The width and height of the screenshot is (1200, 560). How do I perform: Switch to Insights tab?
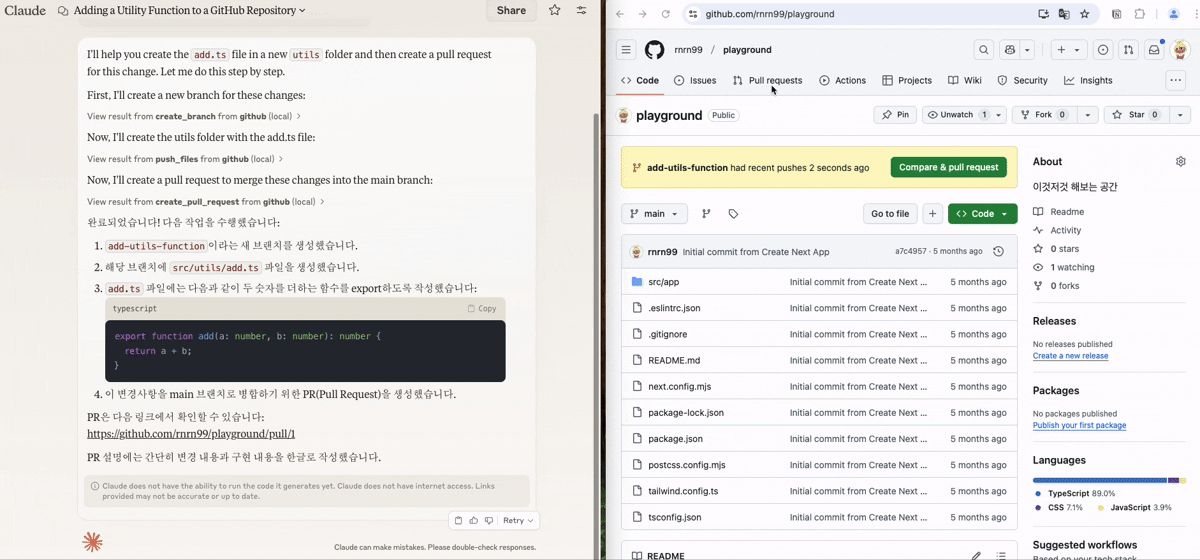click(1088, 80)
